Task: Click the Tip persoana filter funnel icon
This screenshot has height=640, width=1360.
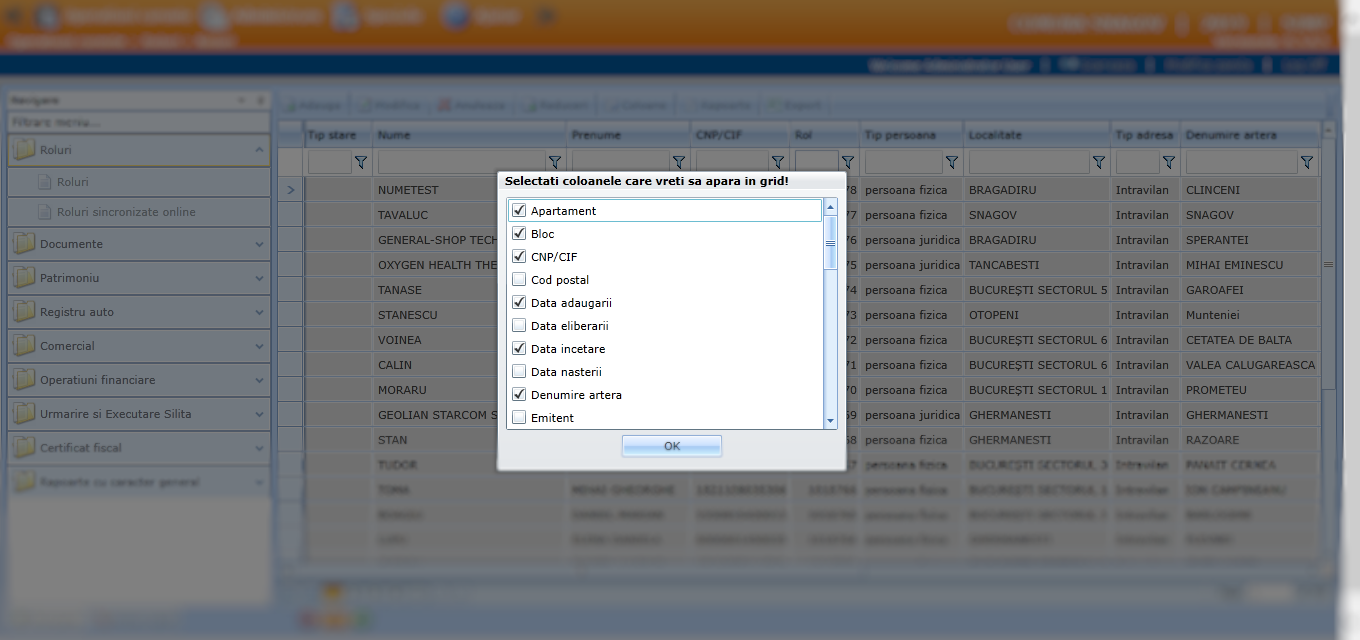Action: [951, 162]
